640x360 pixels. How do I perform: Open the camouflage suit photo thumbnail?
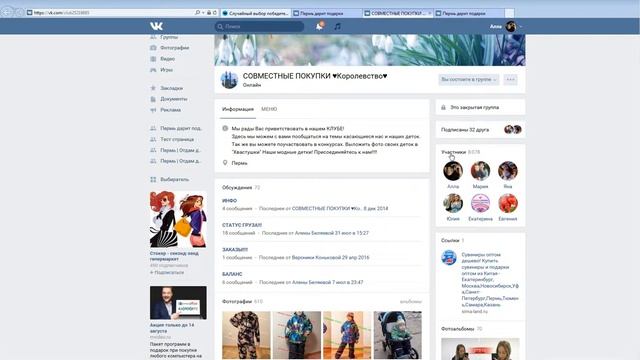point(246,335)
